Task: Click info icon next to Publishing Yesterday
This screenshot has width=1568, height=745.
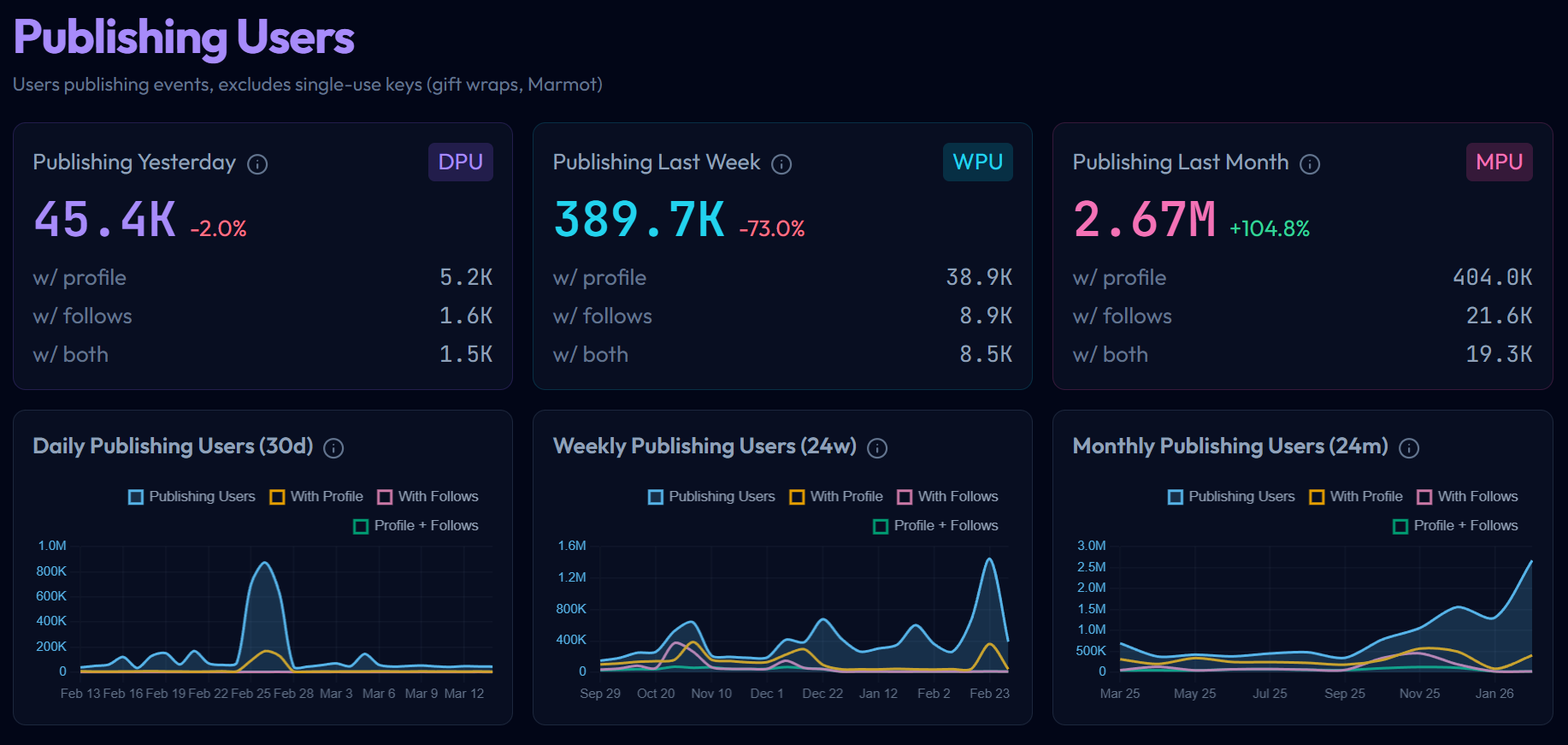Action: pos(257,164)
